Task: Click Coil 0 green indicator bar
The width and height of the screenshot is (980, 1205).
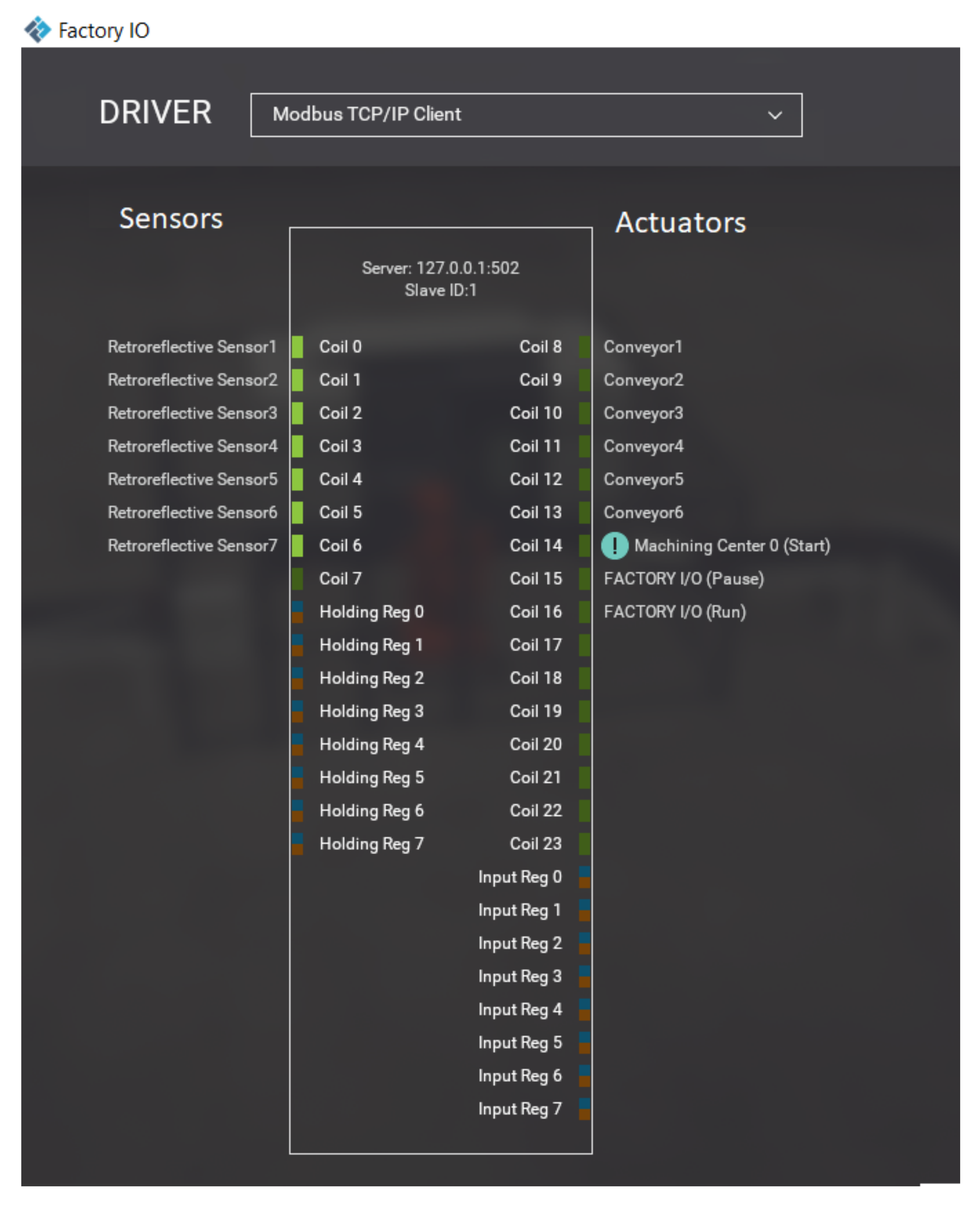Action: (x=297, y=346)
